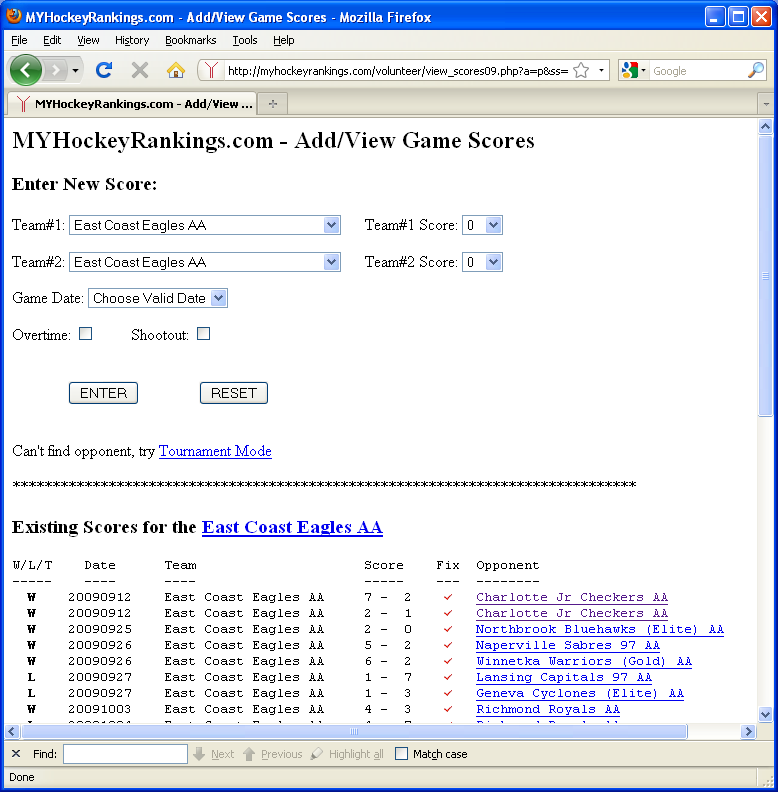Open a new tab with the plus button
778x792 pixels.
tap(273, 104)
